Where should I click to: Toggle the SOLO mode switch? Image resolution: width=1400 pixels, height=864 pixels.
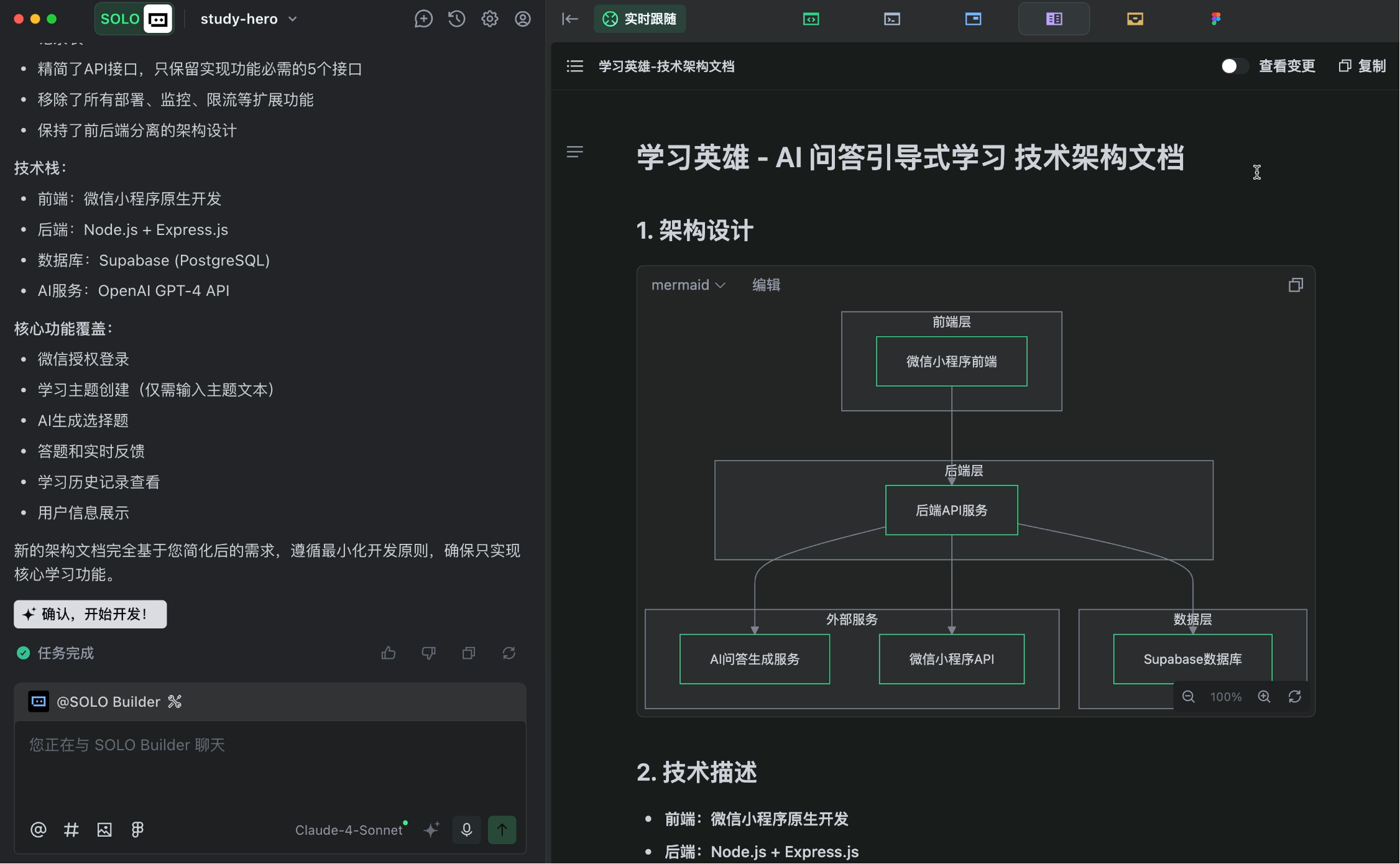coord(134,19)
